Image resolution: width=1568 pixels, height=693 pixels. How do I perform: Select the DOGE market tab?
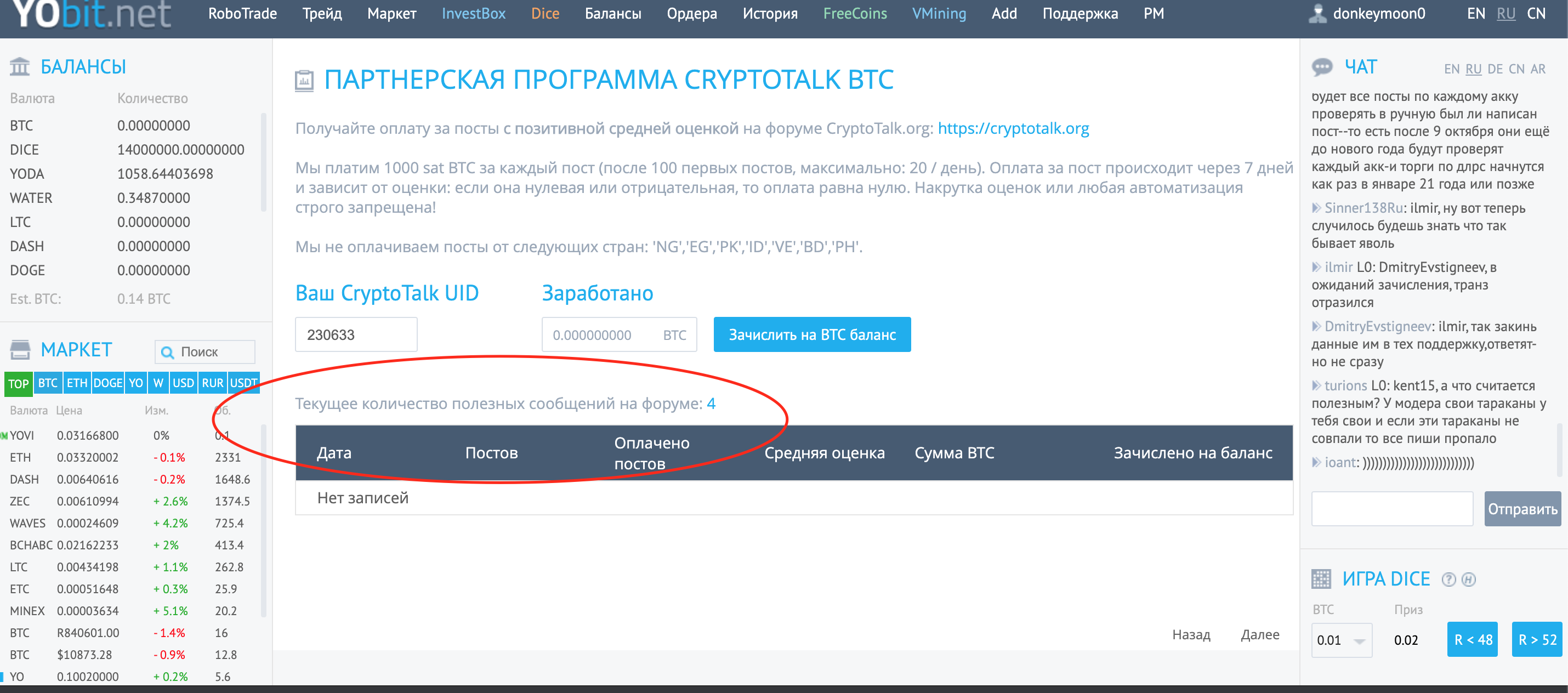tap(108, 383)
